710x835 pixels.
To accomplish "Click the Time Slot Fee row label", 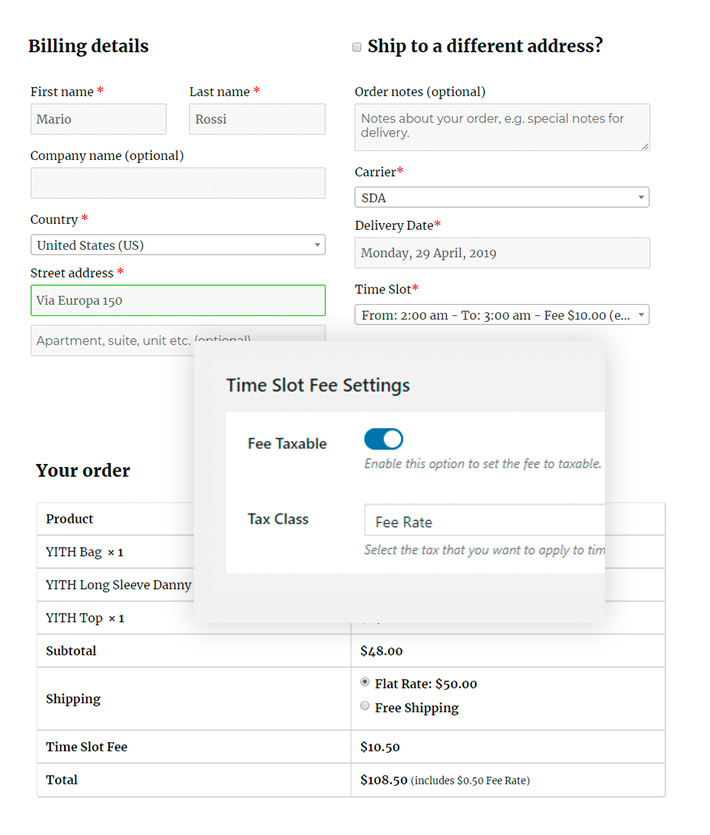I will (x=87, y=747).
